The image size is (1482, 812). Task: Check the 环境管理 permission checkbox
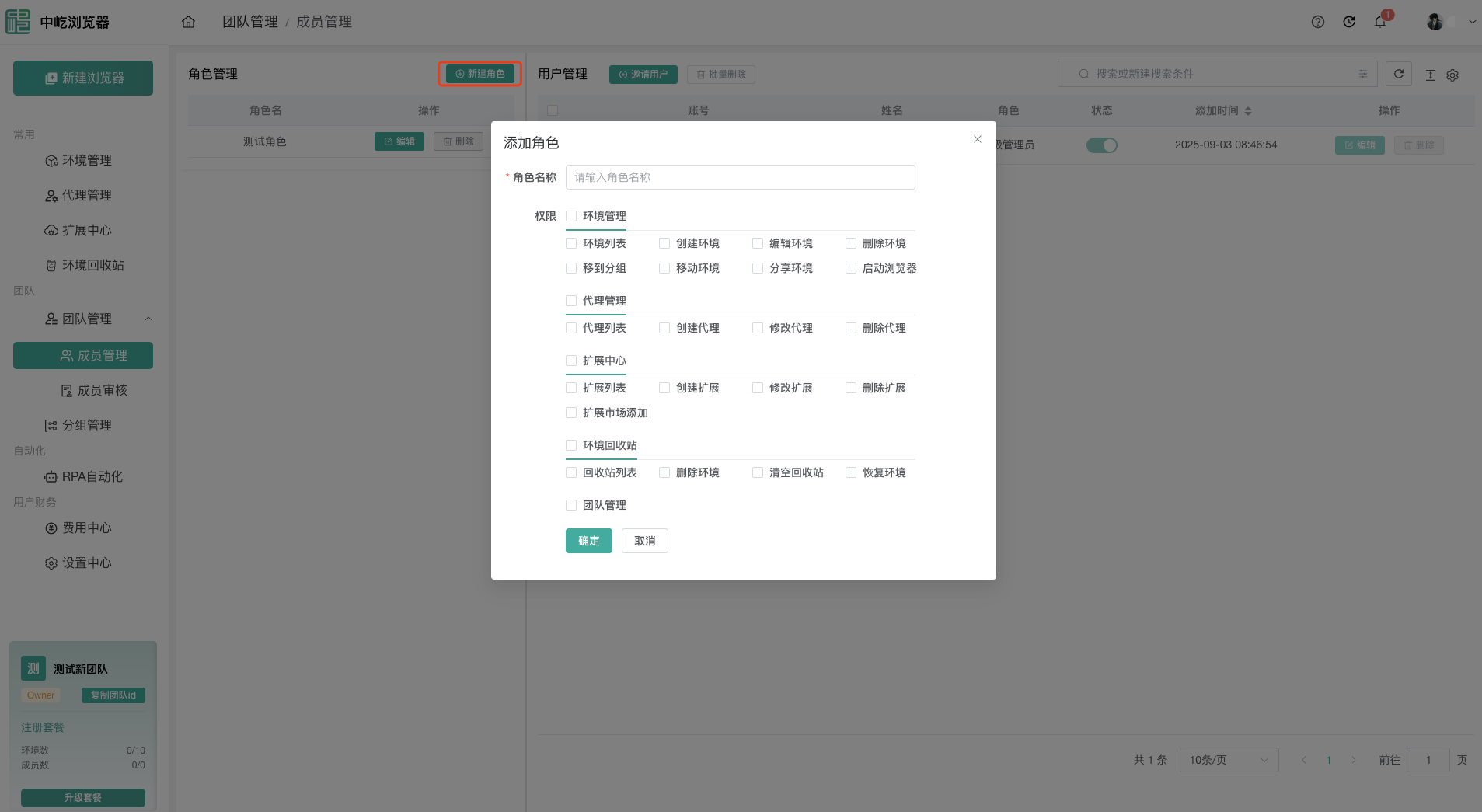571,216
